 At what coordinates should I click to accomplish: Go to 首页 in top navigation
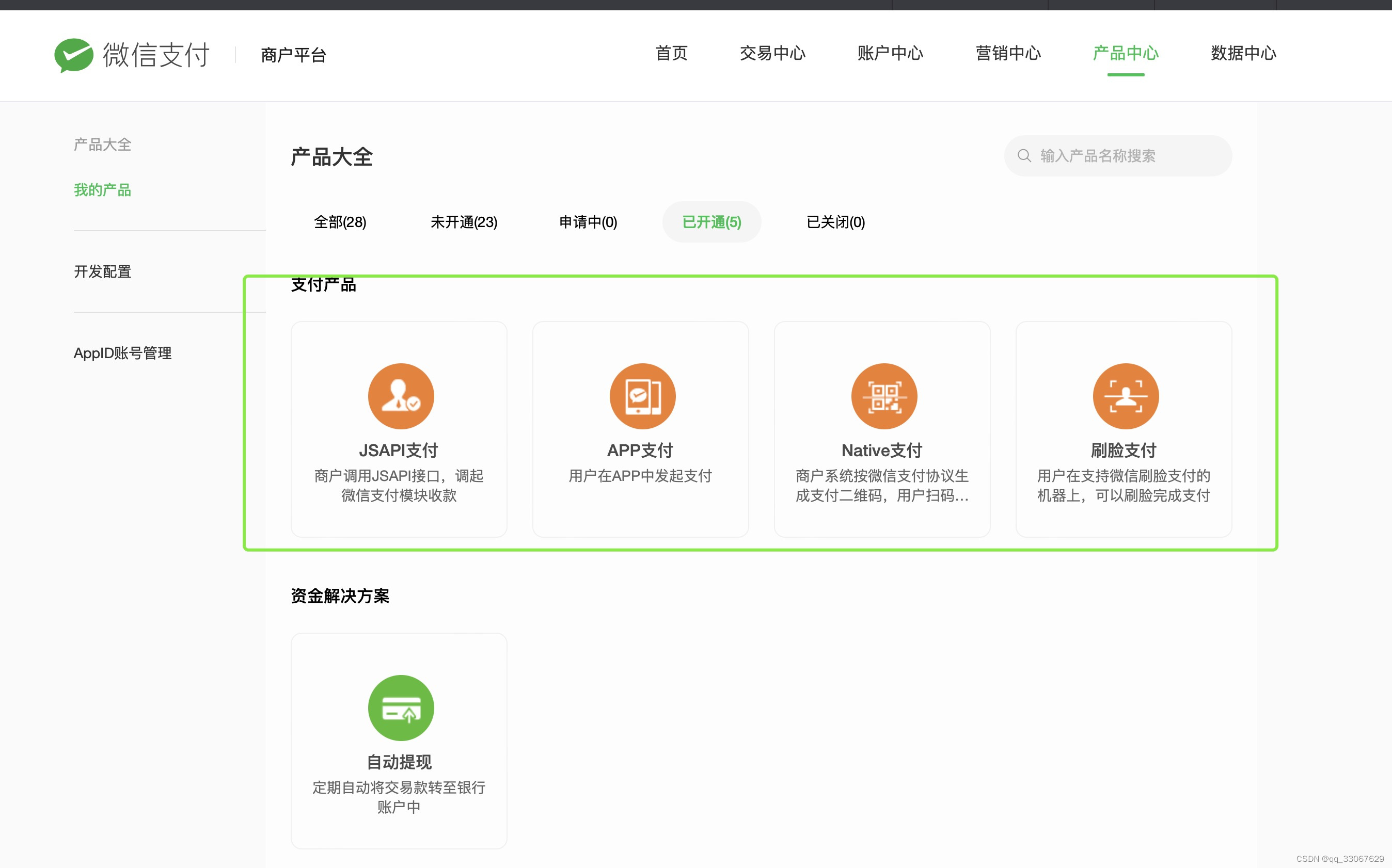pos(671,53)
